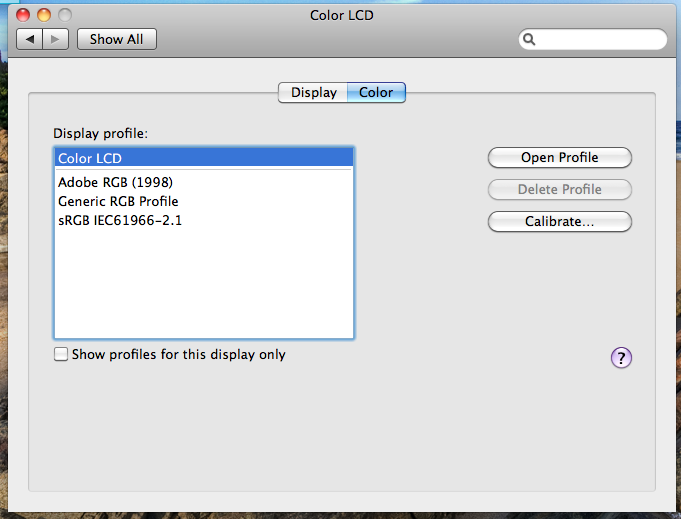Pick the sRGB IEC61966-2.1 profile

click(x=120, y=219)
